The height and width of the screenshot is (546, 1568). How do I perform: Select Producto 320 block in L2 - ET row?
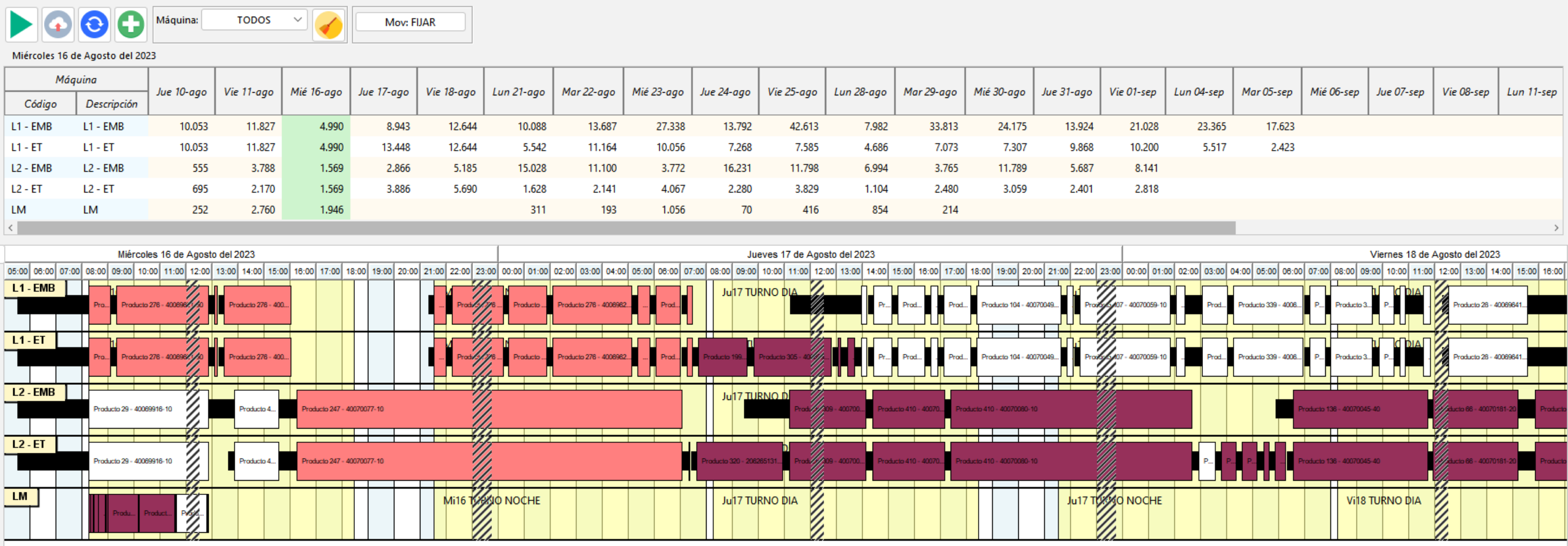point(739,461)
